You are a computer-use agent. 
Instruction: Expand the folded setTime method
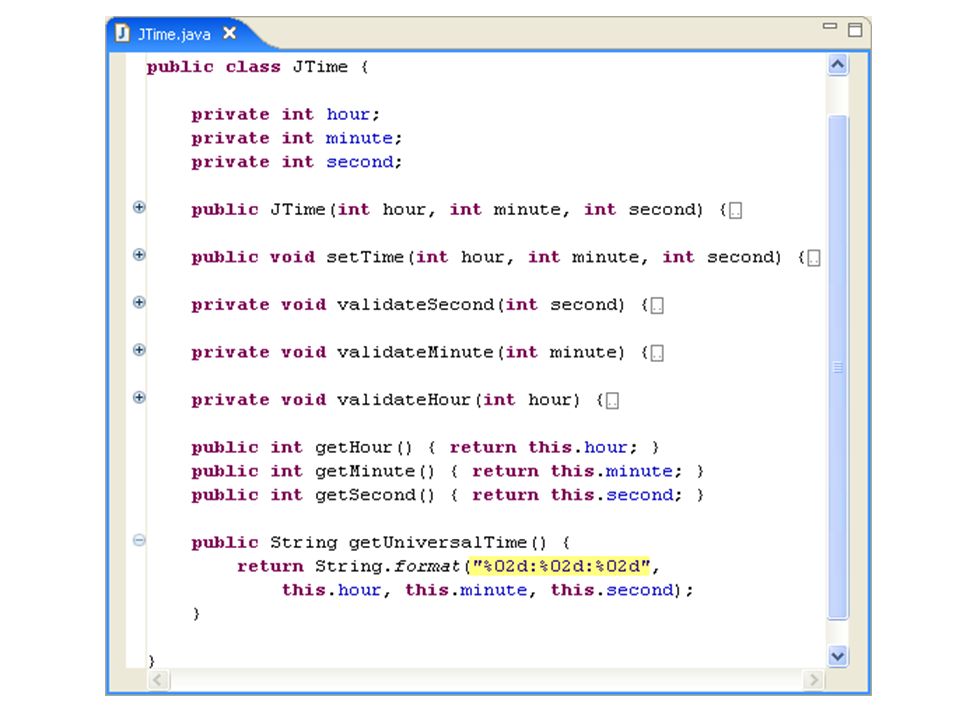click(139, 255)
